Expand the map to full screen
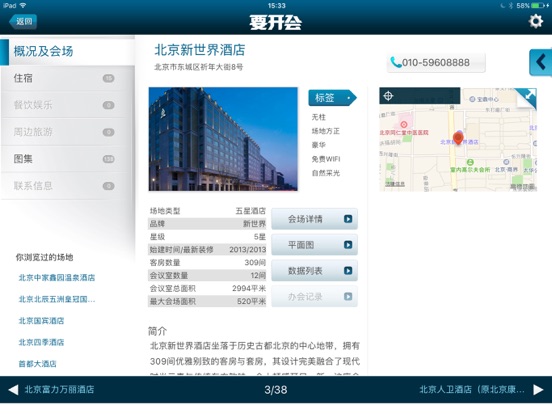This screenshot has width=552, height=414. click(528, 96)
